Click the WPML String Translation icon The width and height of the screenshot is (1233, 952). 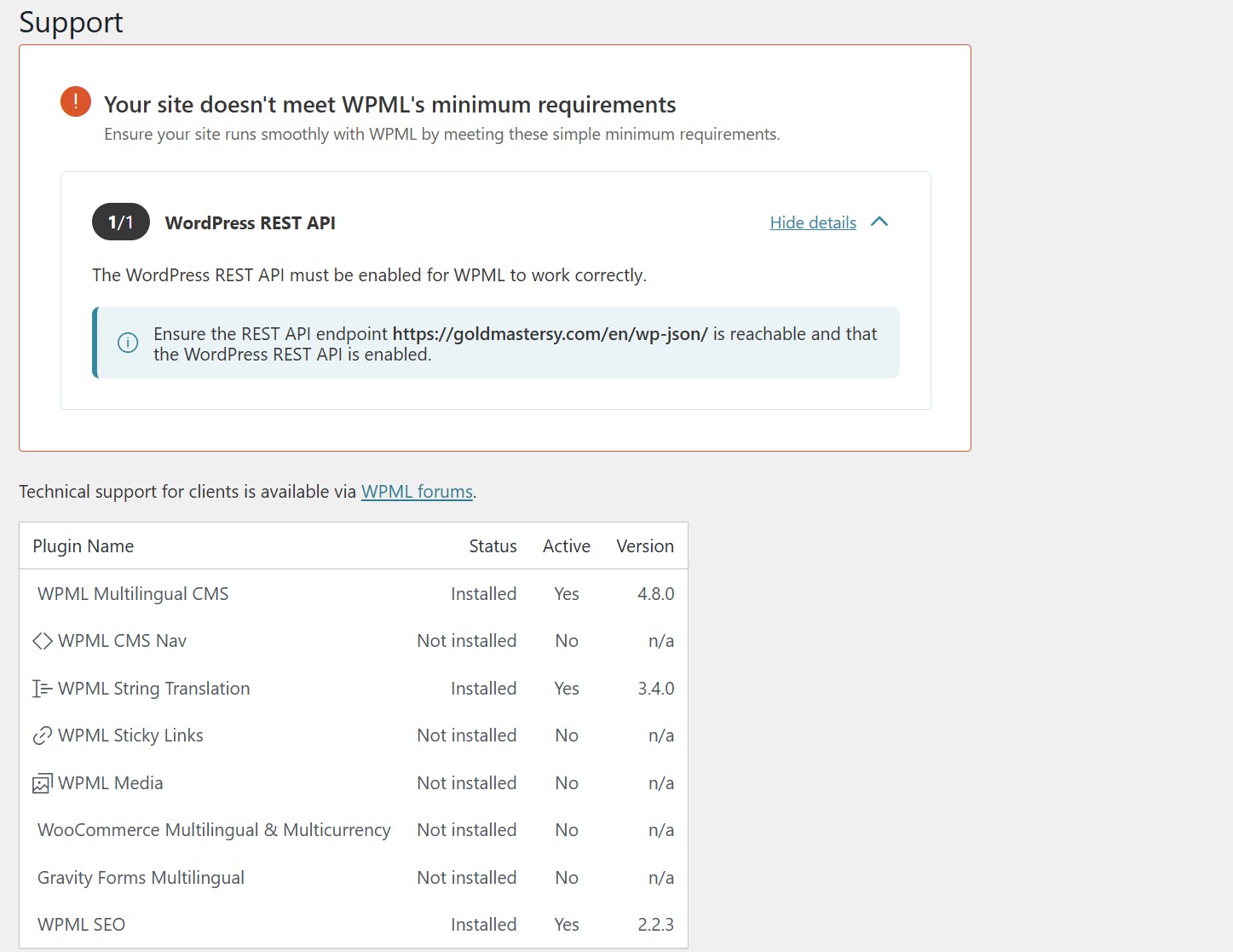(43, 689)
